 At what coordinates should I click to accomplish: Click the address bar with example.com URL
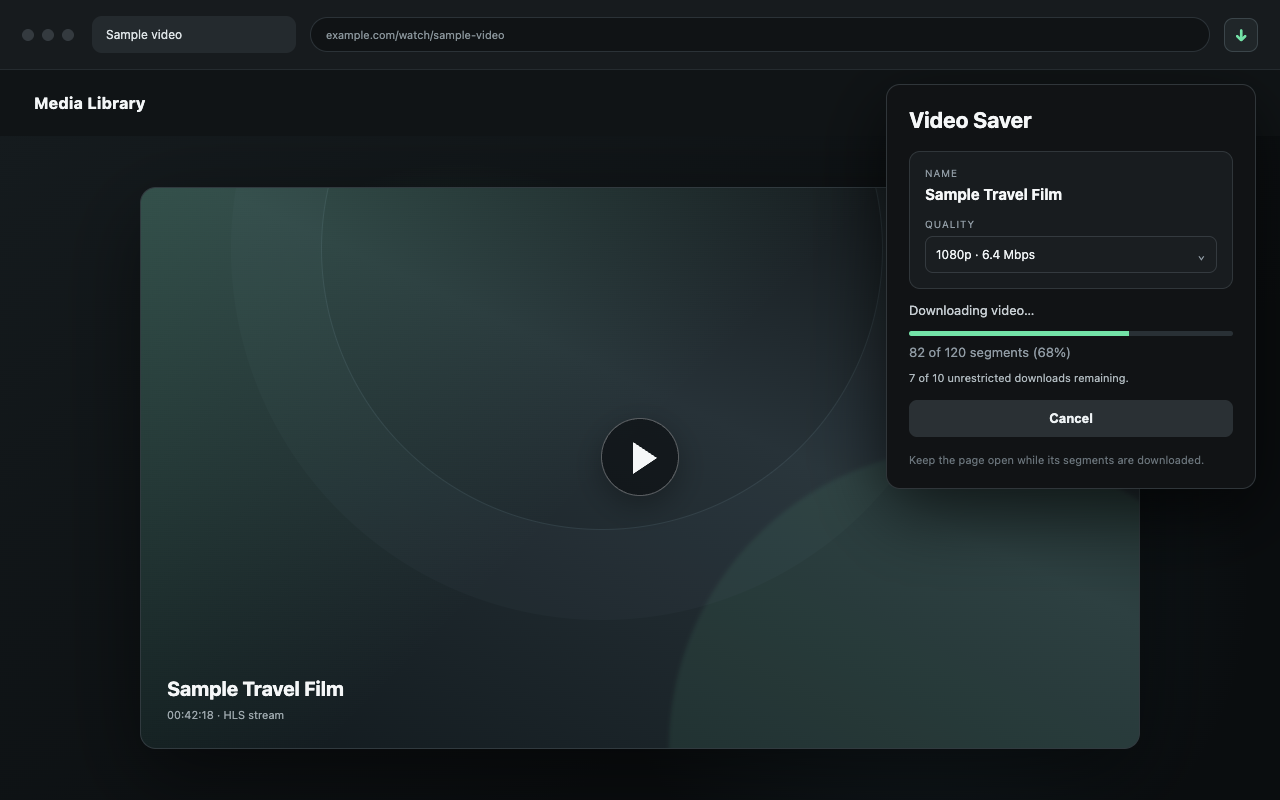(x=759, y=35)
